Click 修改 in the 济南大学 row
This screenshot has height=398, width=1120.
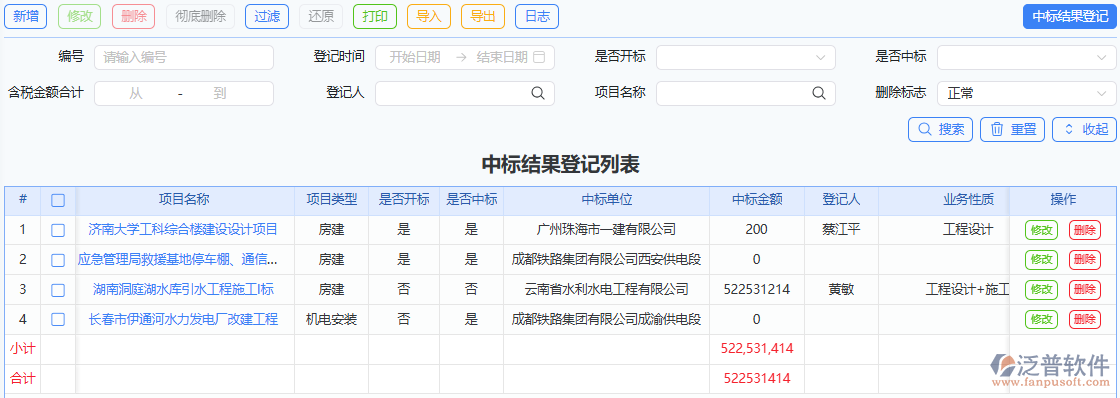tap(1041, 230)
